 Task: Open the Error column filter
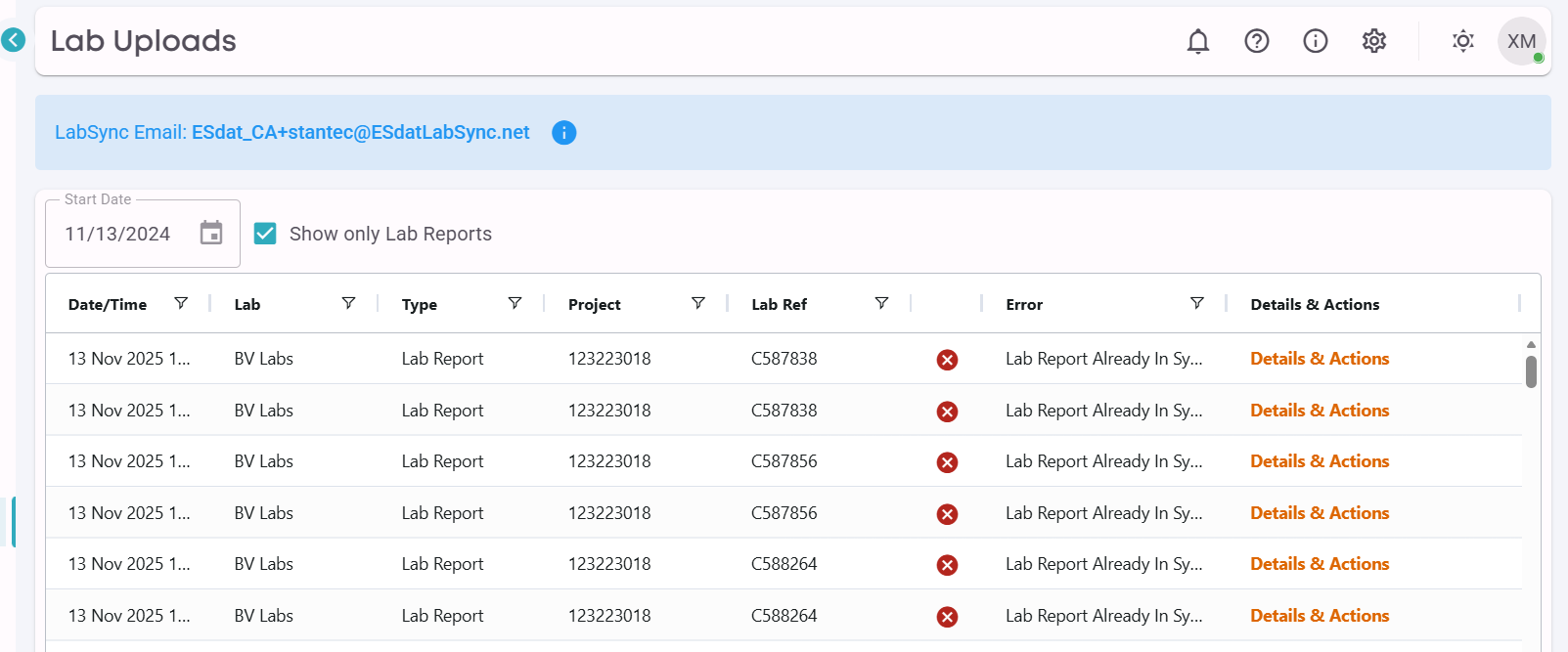(x=1197, y=303)
